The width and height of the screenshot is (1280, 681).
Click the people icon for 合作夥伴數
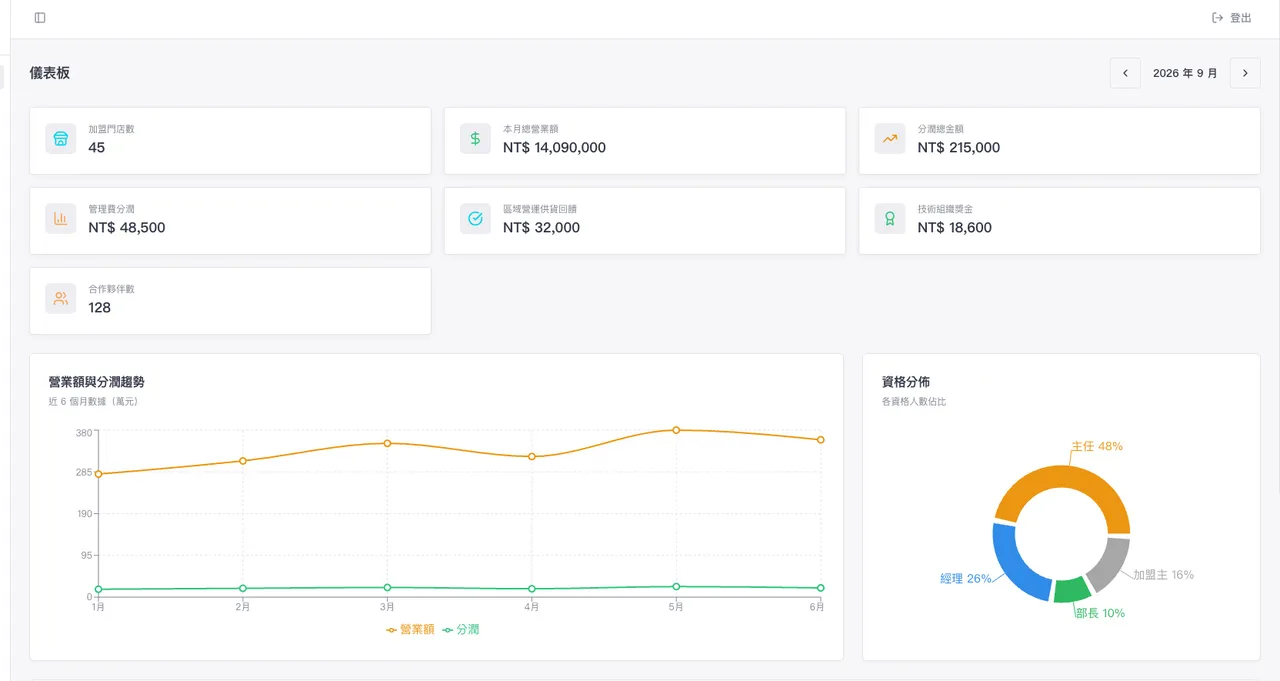coord(61,299)
